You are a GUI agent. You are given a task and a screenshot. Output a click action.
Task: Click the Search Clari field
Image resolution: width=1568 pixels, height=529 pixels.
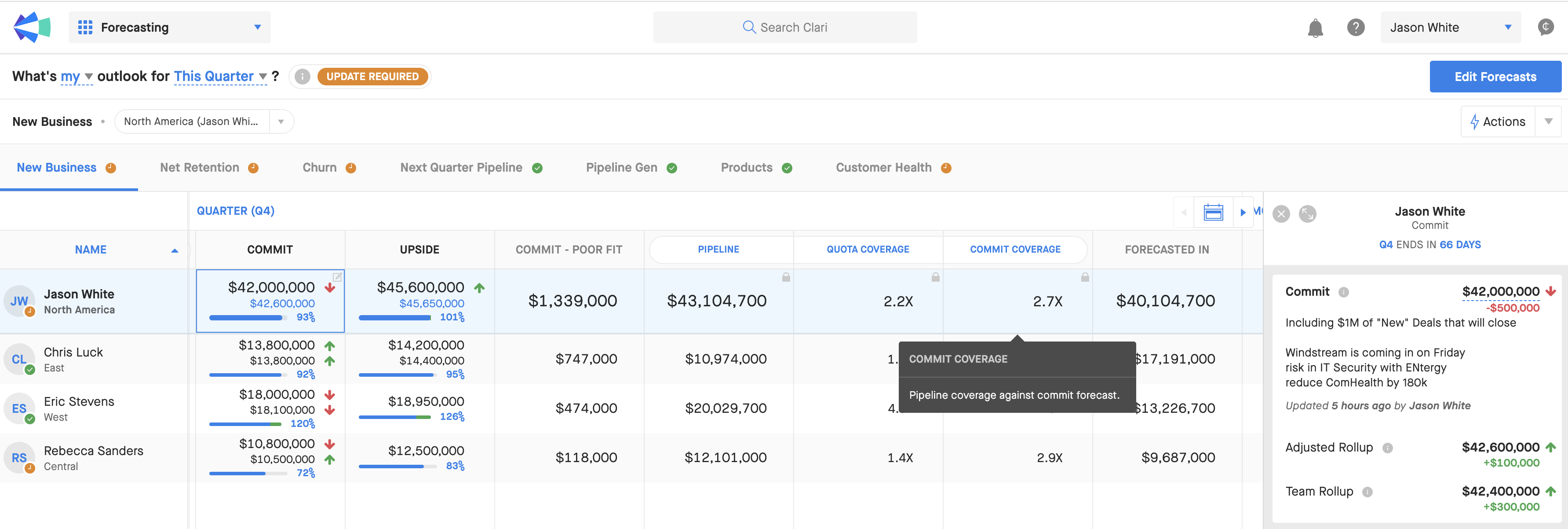coord(784,27)
